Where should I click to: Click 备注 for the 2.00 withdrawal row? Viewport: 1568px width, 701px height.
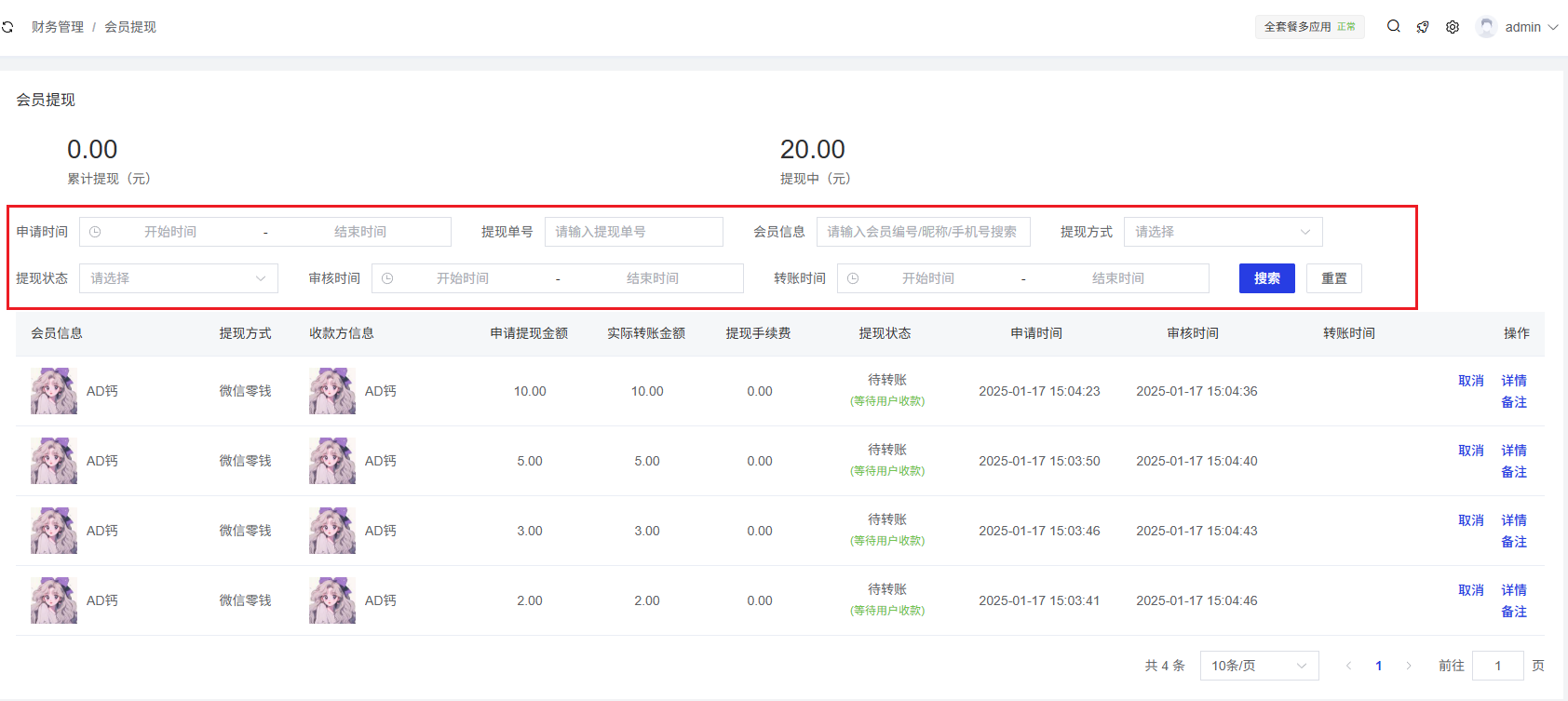pos(1514,612)
